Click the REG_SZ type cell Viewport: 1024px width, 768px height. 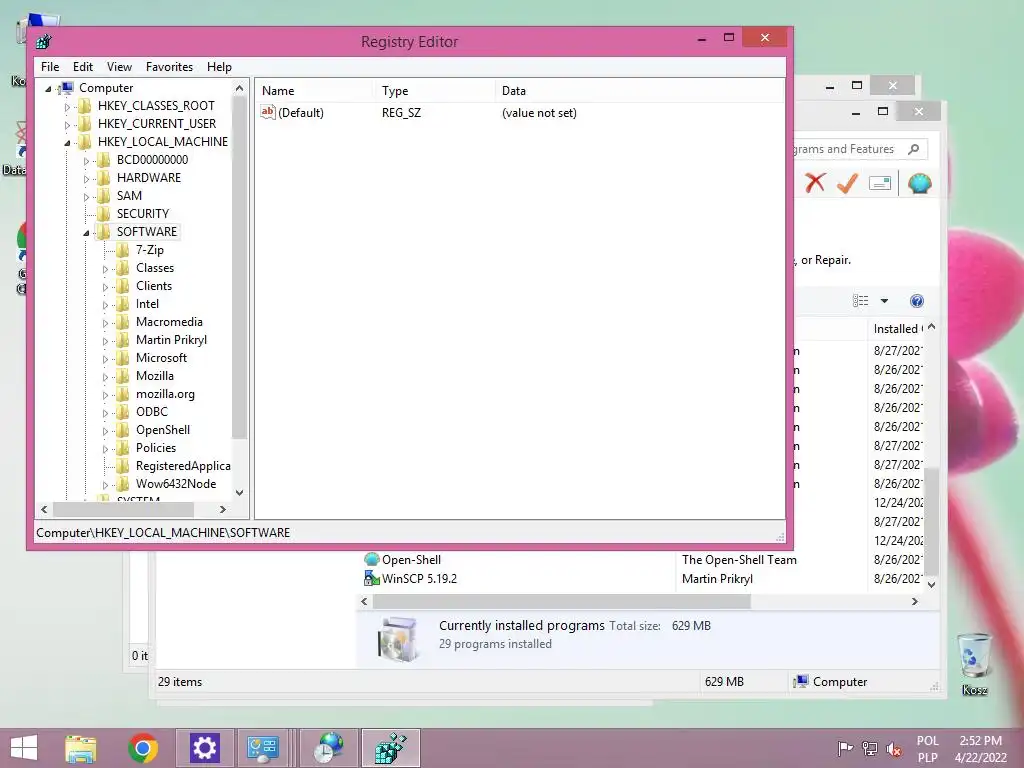pyautogui.click(x=401, y=113)
